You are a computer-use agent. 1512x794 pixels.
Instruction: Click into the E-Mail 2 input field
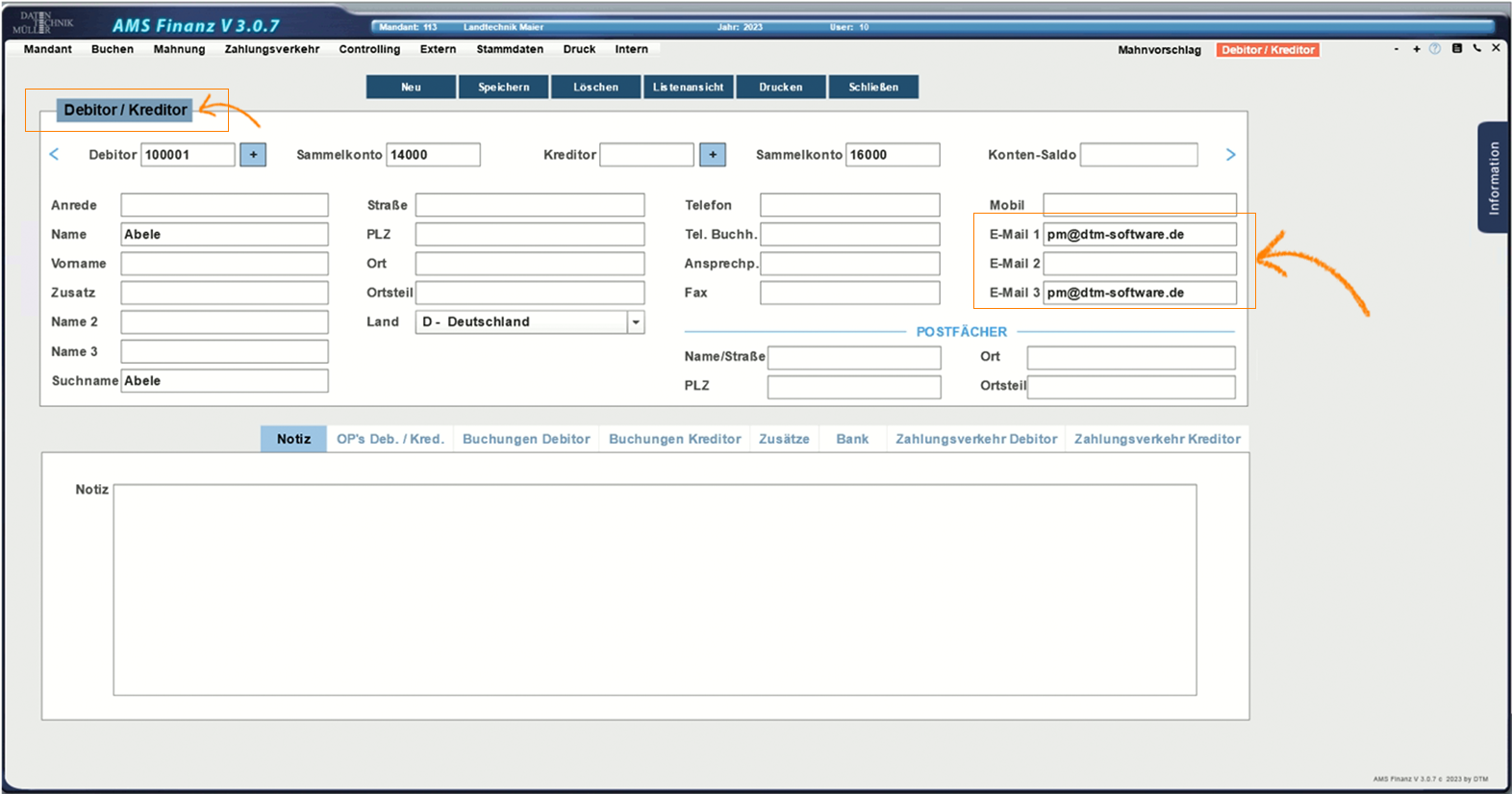click(x=1140, y=264)
